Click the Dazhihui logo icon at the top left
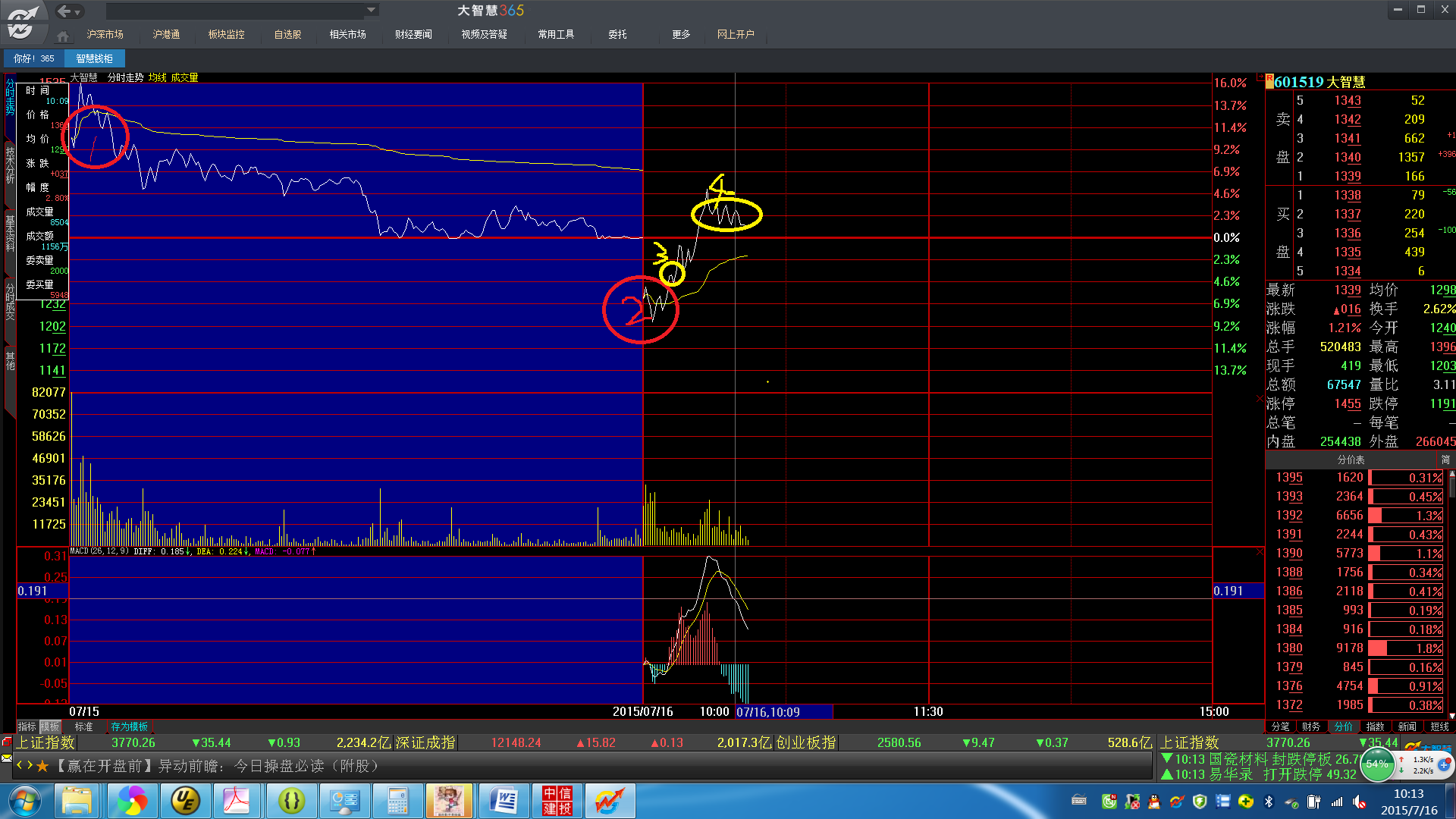 coord(23,21)
